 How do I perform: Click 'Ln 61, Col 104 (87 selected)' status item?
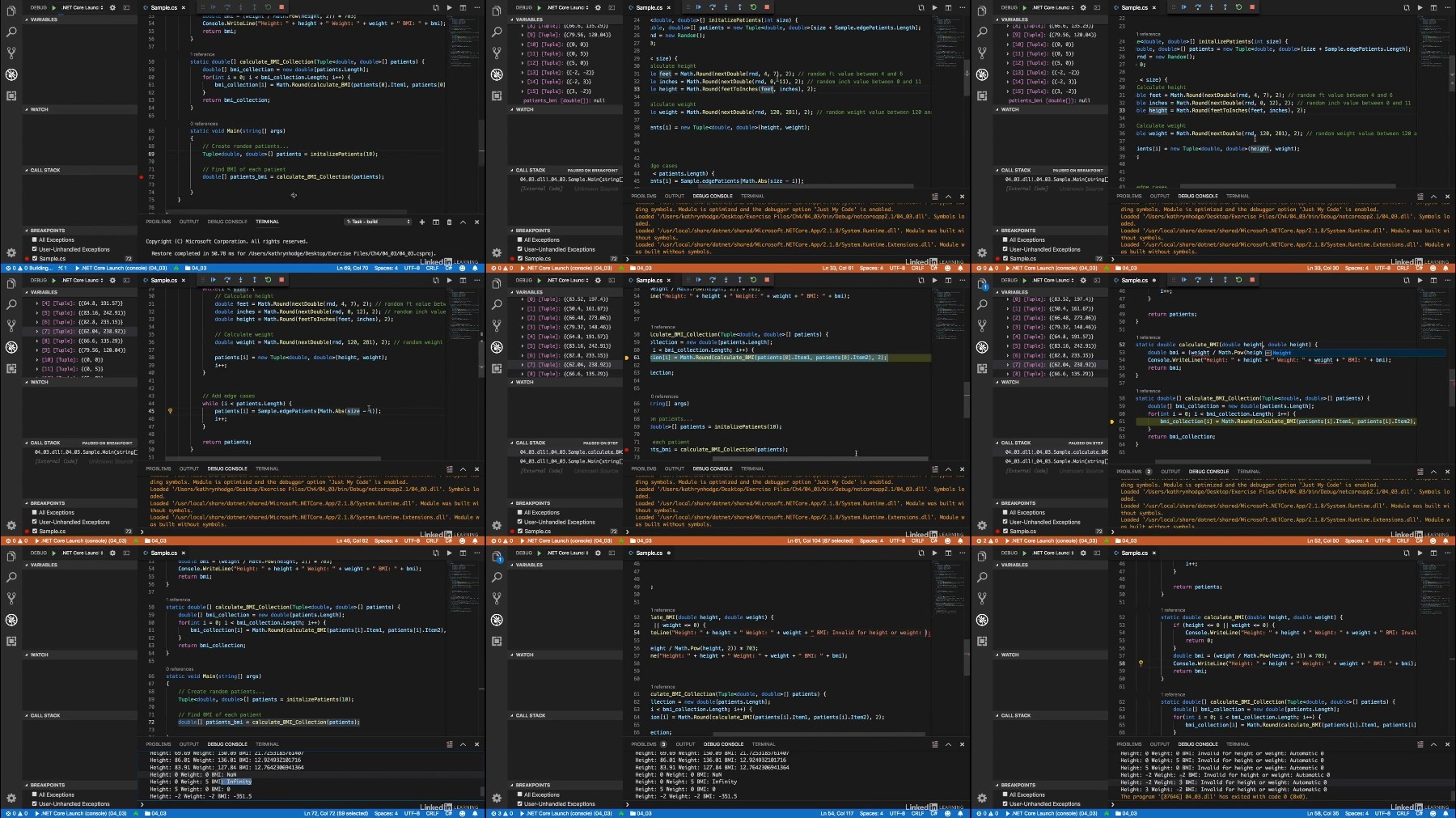[819, 541]
